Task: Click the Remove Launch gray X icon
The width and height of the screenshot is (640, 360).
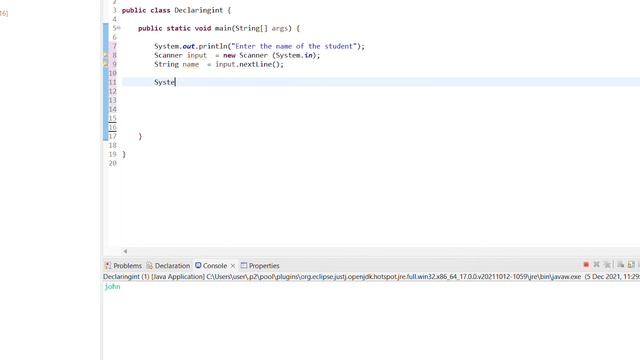Action: point(596,265)
